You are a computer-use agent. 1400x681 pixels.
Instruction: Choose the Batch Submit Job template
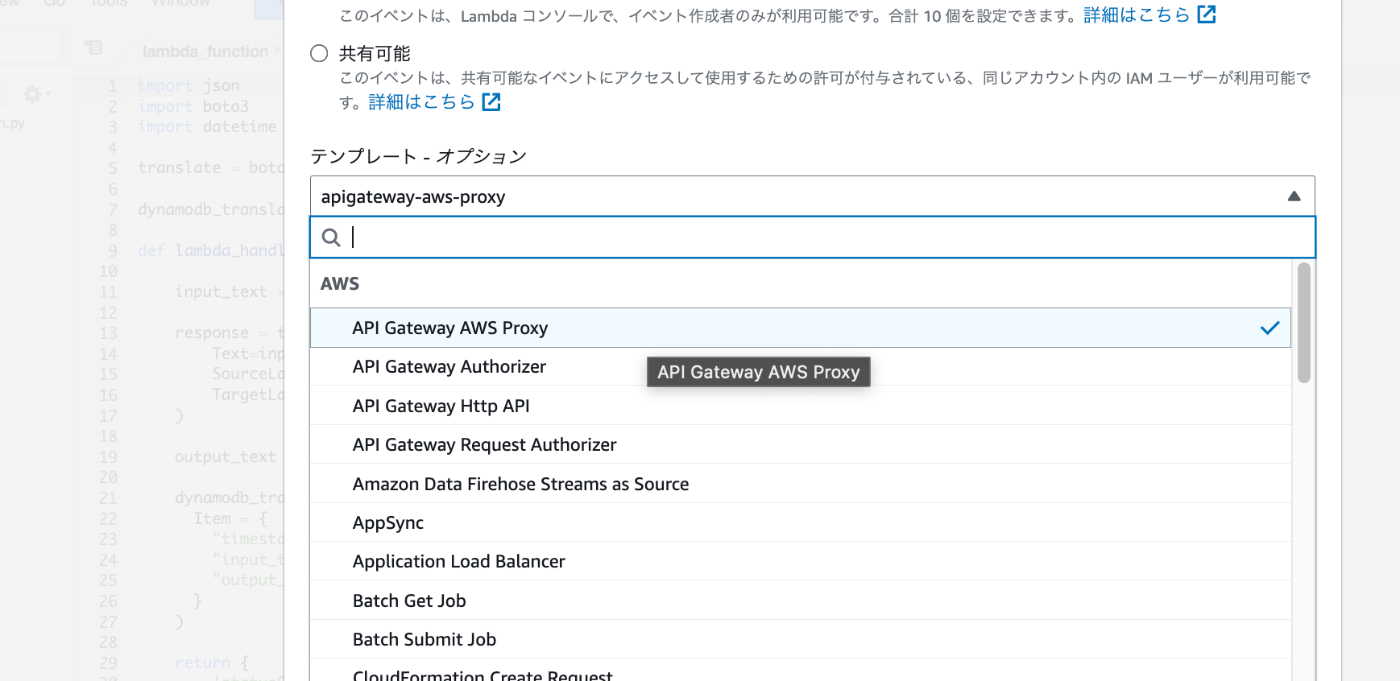(x=800, y=640)
